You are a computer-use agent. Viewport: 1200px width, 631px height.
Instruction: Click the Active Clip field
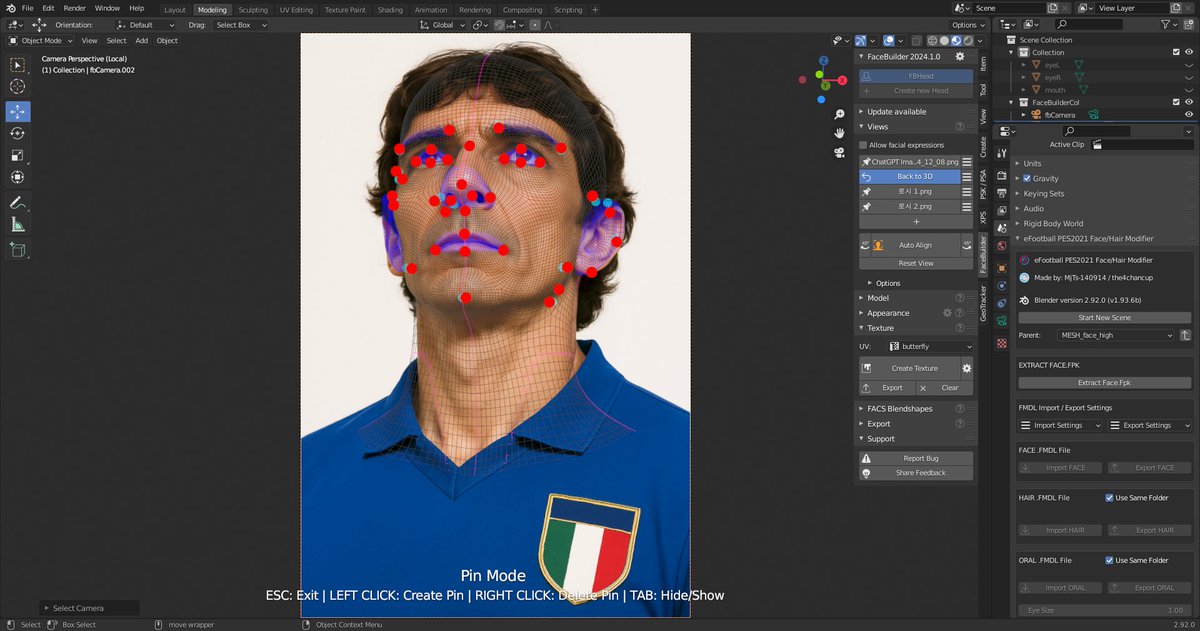click(1140, 144)
